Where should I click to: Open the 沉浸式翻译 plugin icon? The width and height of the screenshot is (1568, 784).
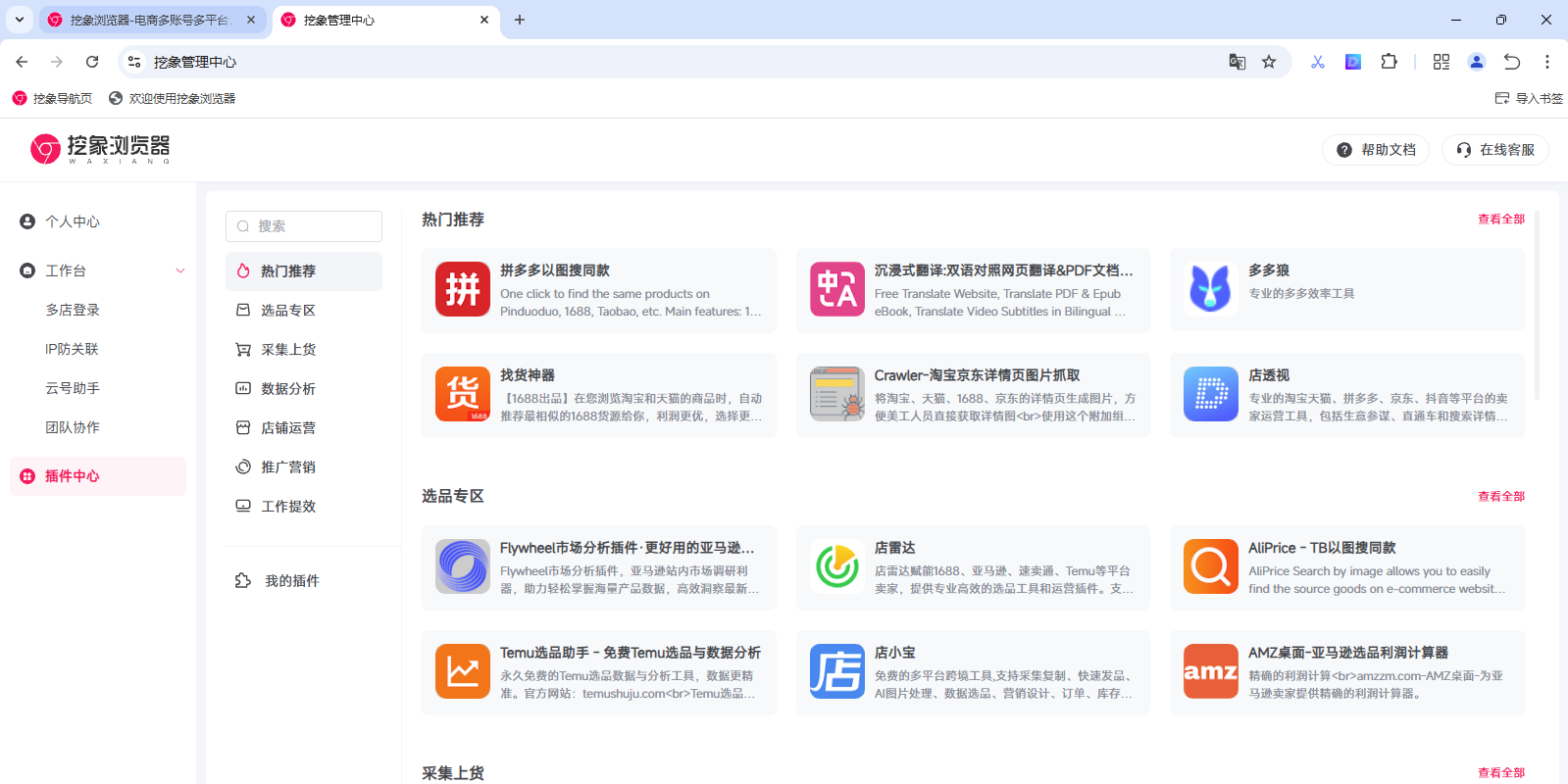coord(836,289)
